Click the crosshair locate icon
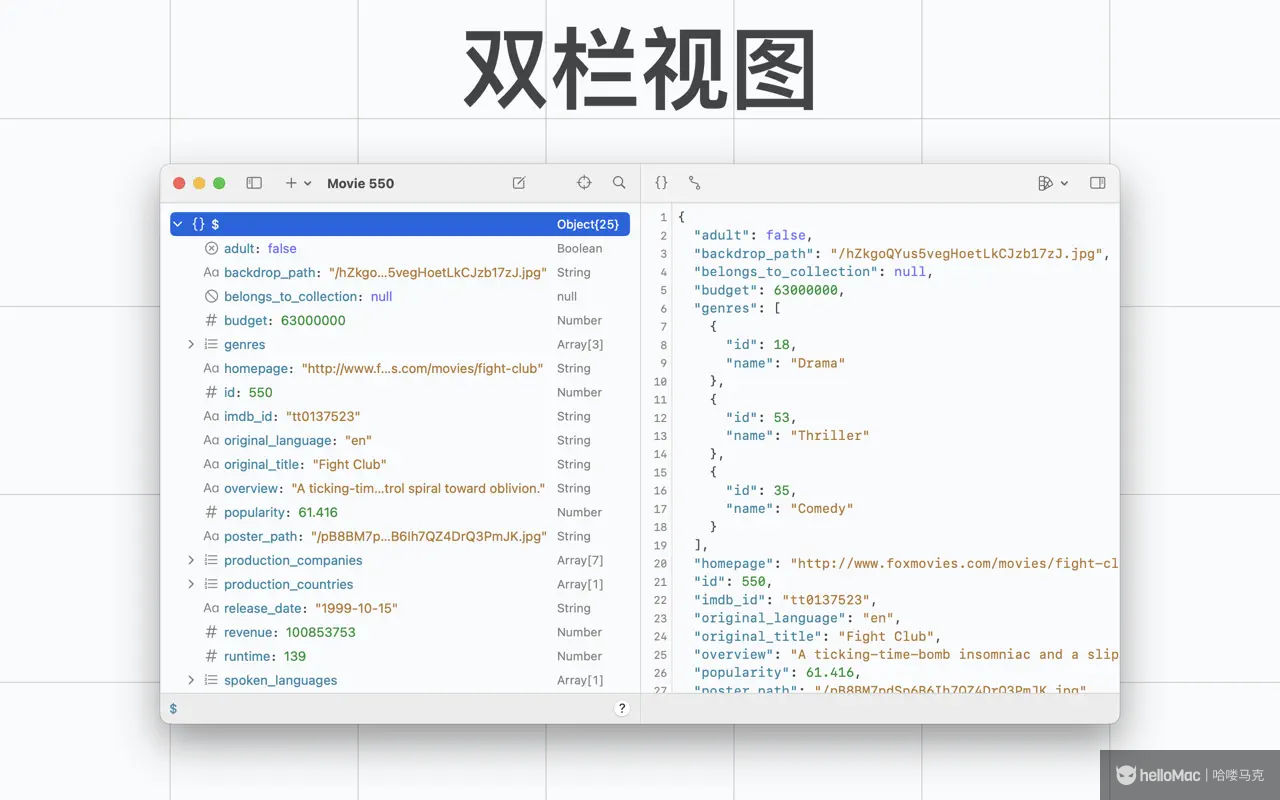The width and height of the screenshot is (1280, 800). point(584,183)
